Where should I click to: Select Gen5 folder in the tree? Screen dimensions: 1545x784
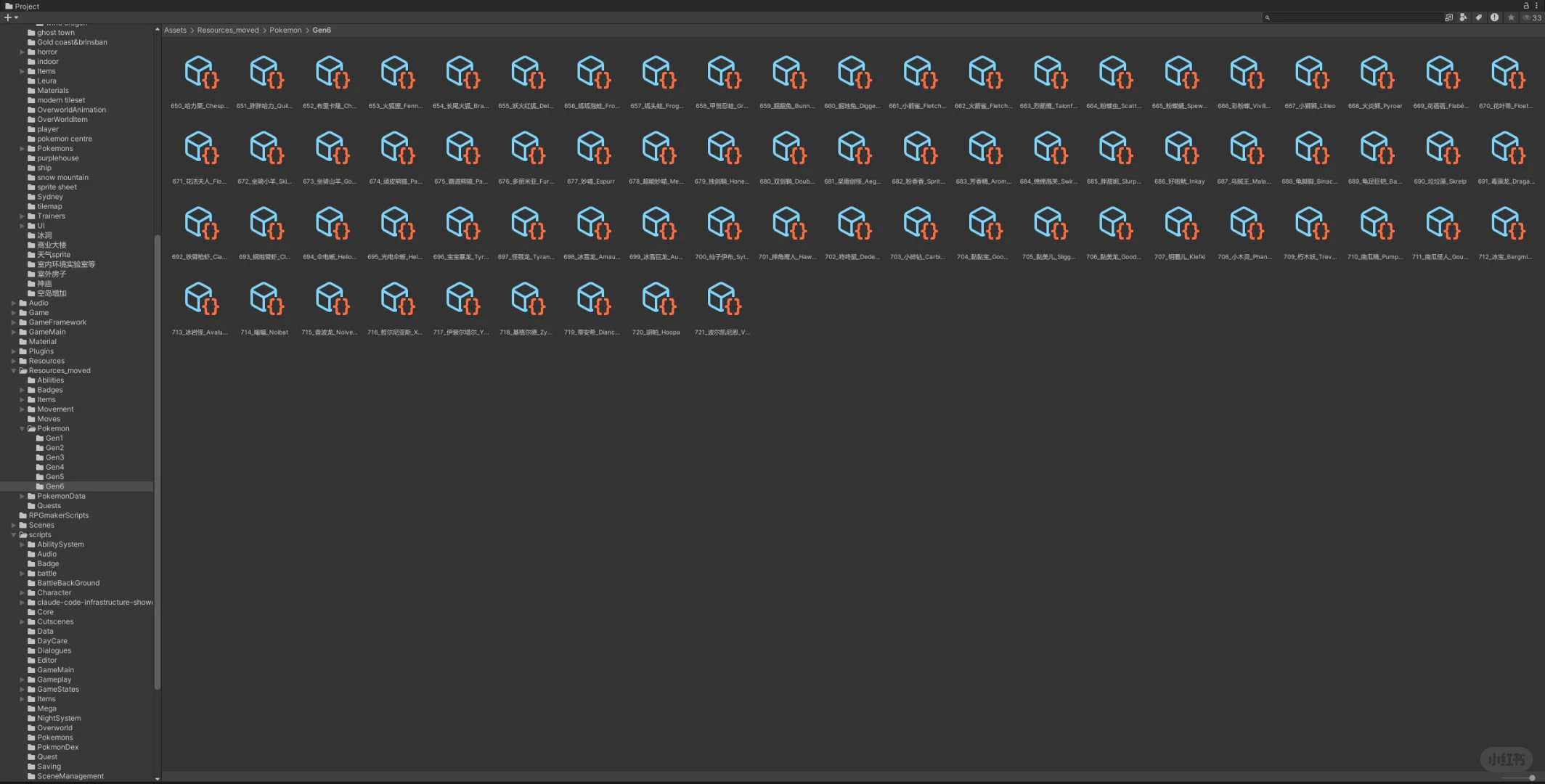tap(54, 477)
